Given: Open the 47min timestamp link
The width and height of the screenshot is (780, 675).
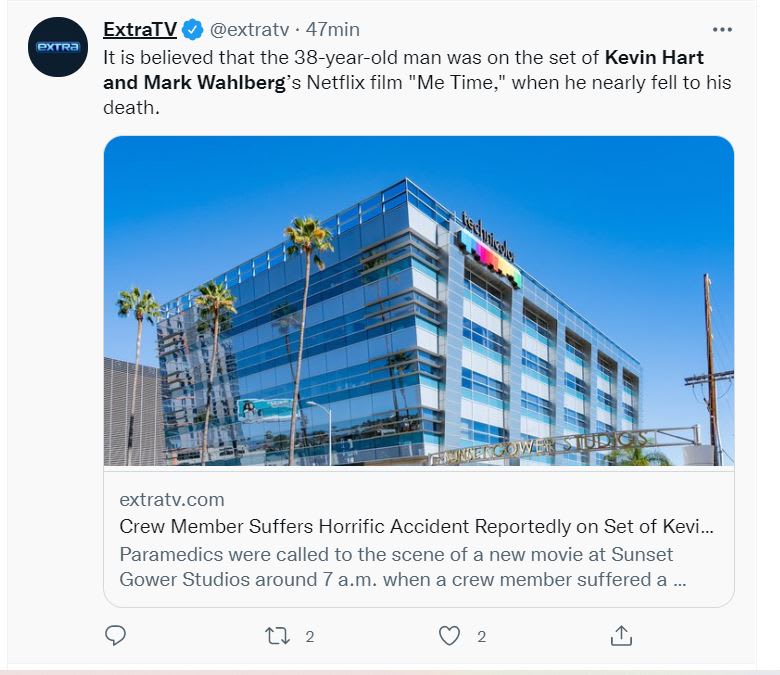Looking at the screenshot, I should click(333, 30).
